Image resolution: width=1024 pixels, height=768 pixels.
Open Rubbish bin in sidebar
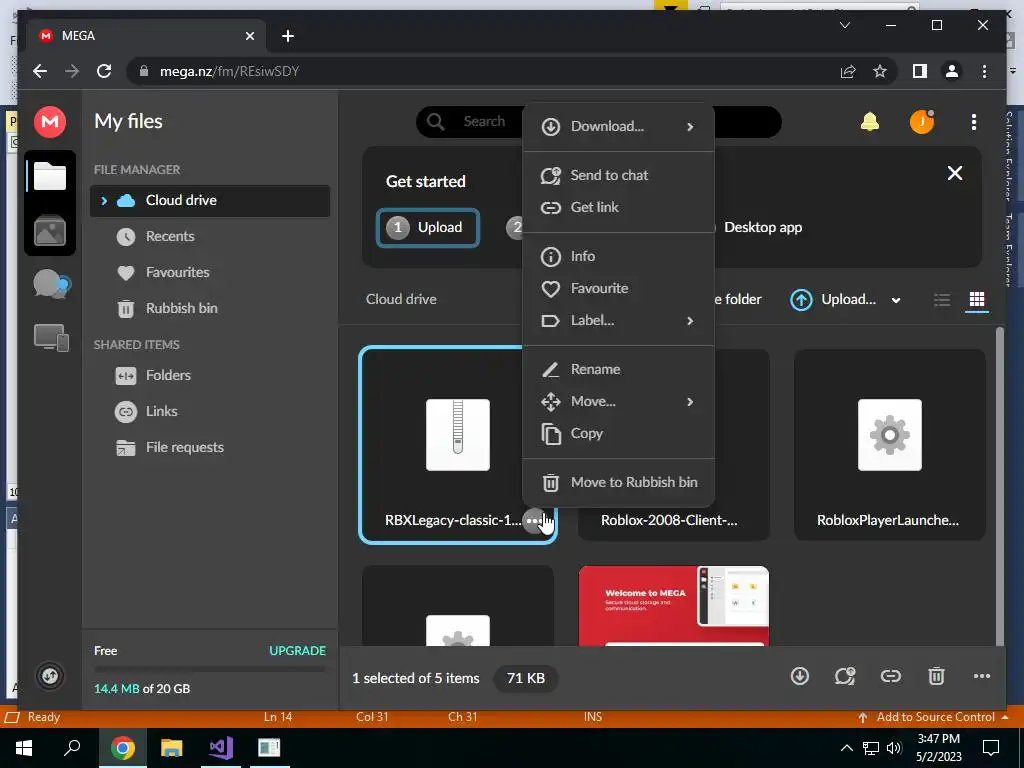(x=210, y=308)
